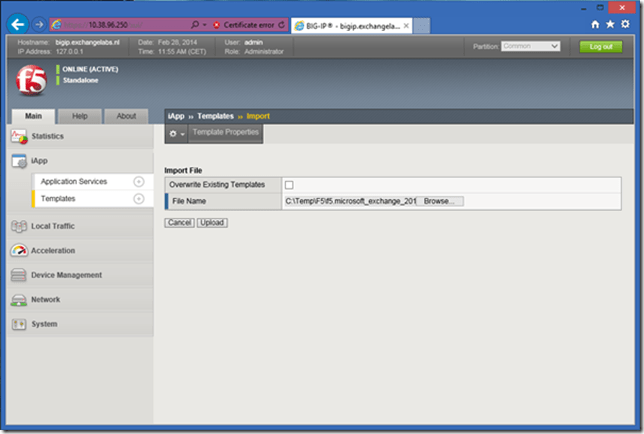Open the Statistics section icon
This screenshot has width=644, height=434.
[19, 136]
